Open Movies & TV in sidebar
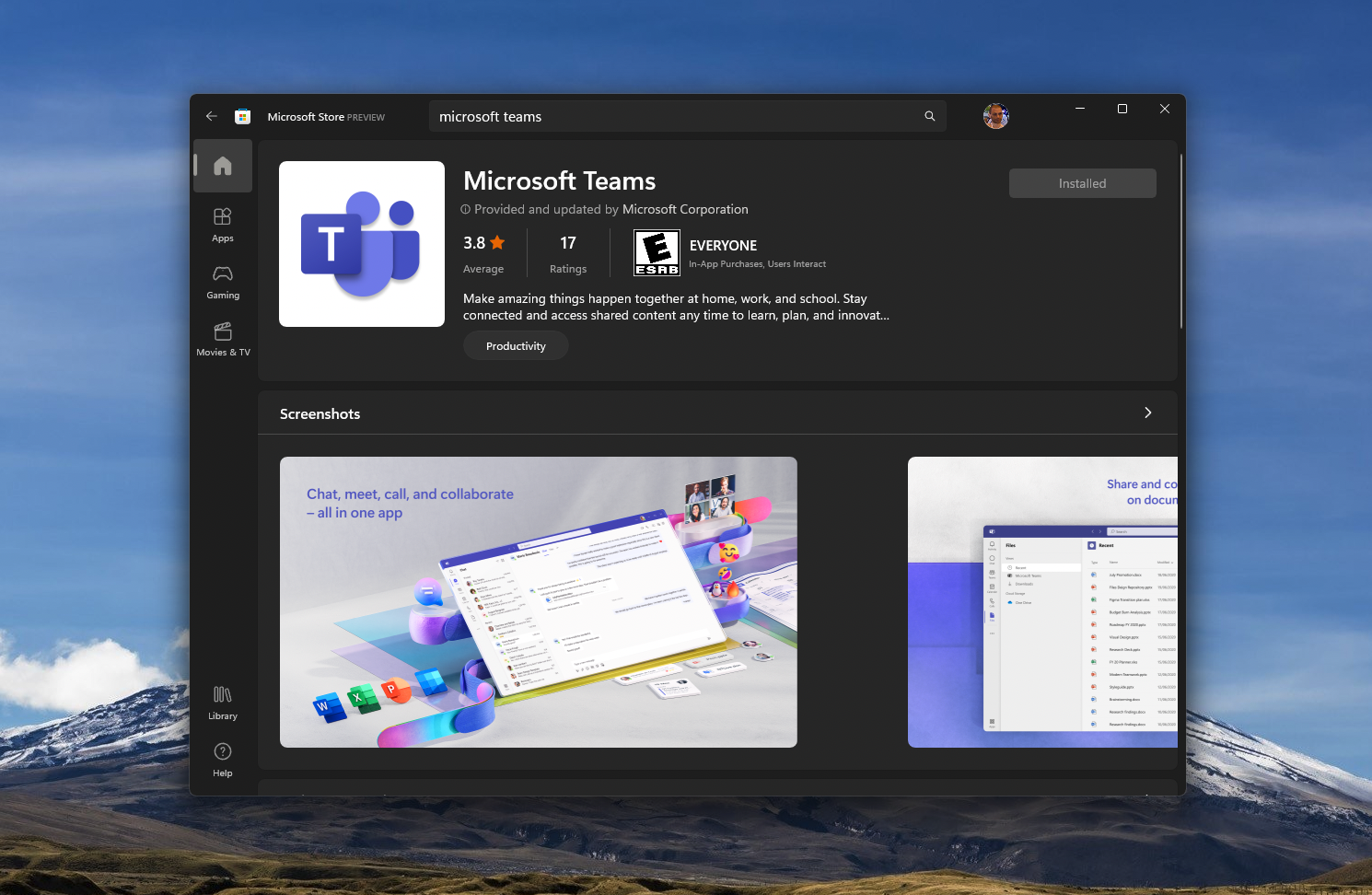 click(223, 339)
